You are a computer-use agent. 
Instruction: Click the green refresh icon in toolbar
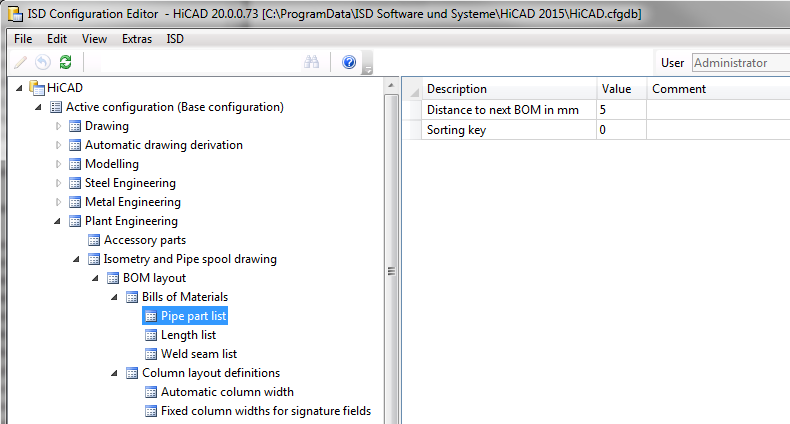[x=65, y=62]
